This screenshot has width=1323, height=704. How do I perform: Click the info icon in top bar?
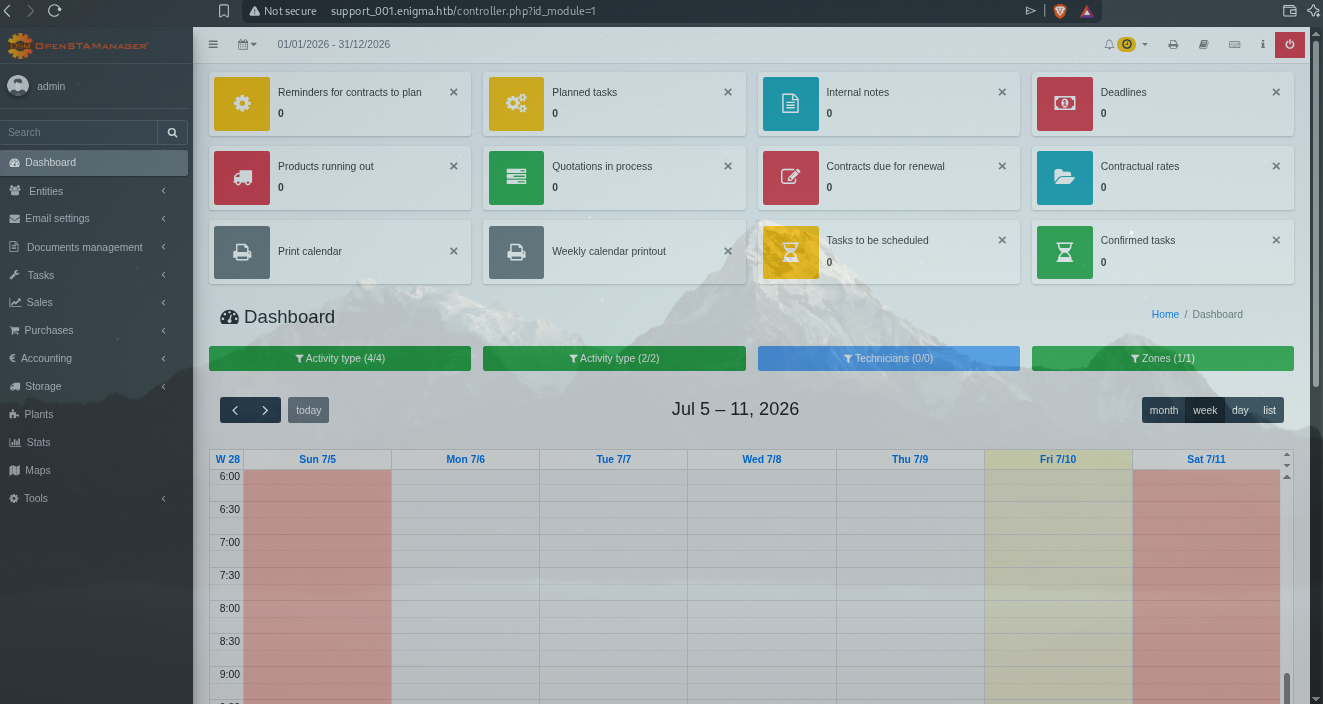1263,44
